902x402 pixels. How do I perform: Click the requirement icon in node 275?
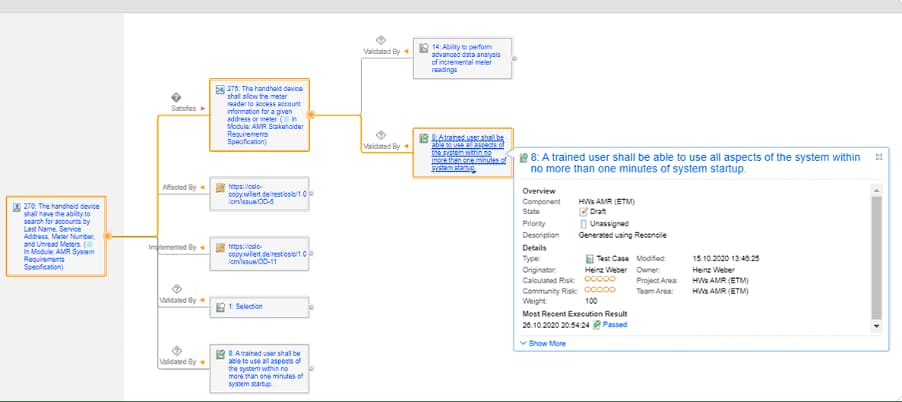[x=220, y=90]
